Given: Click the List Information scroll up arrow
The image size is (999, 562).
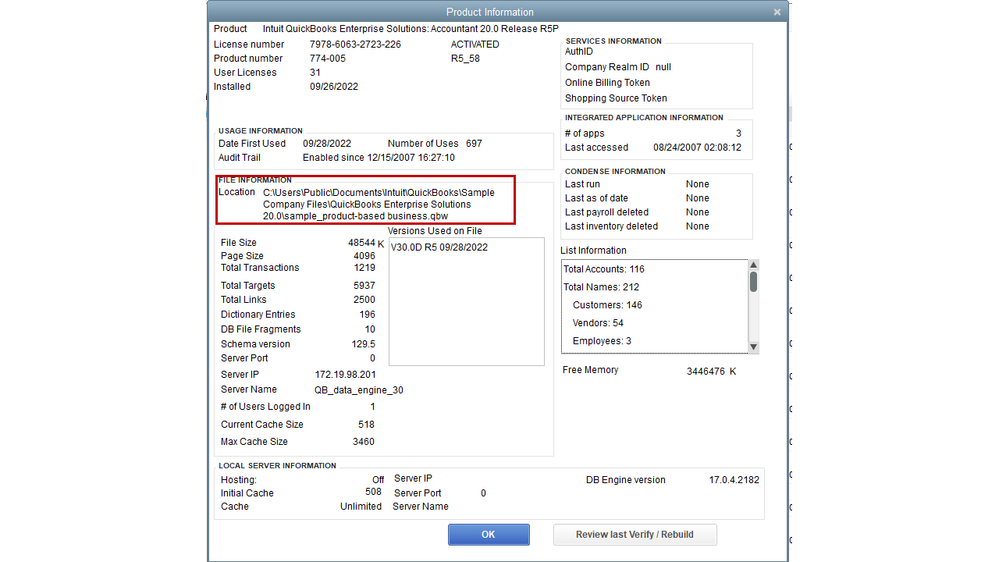Looking at the screenshot, I should 754,265.
